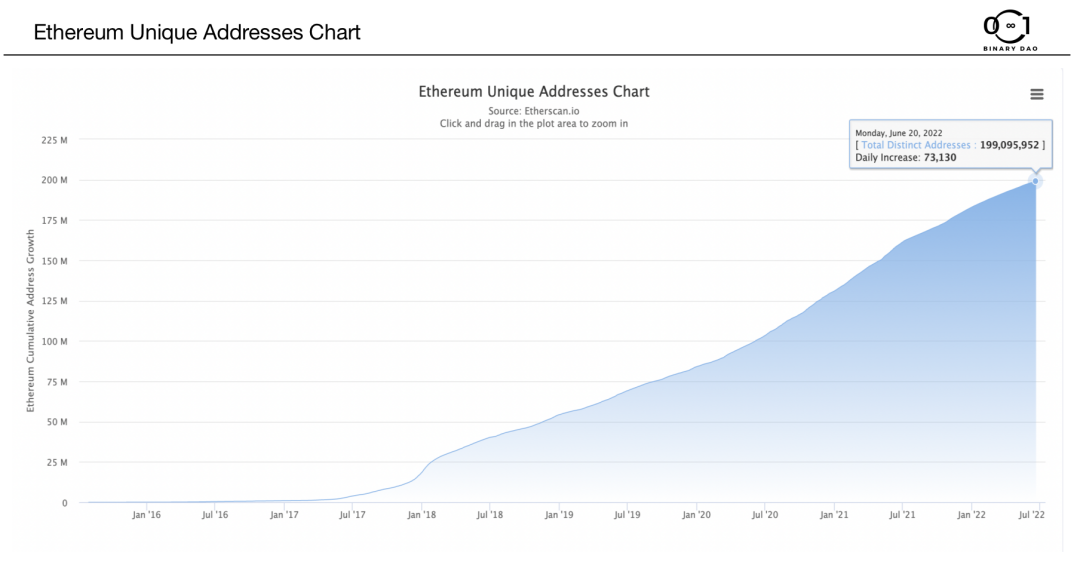Select the highlighted June 20, 2022 data point

click(1035, 181)
